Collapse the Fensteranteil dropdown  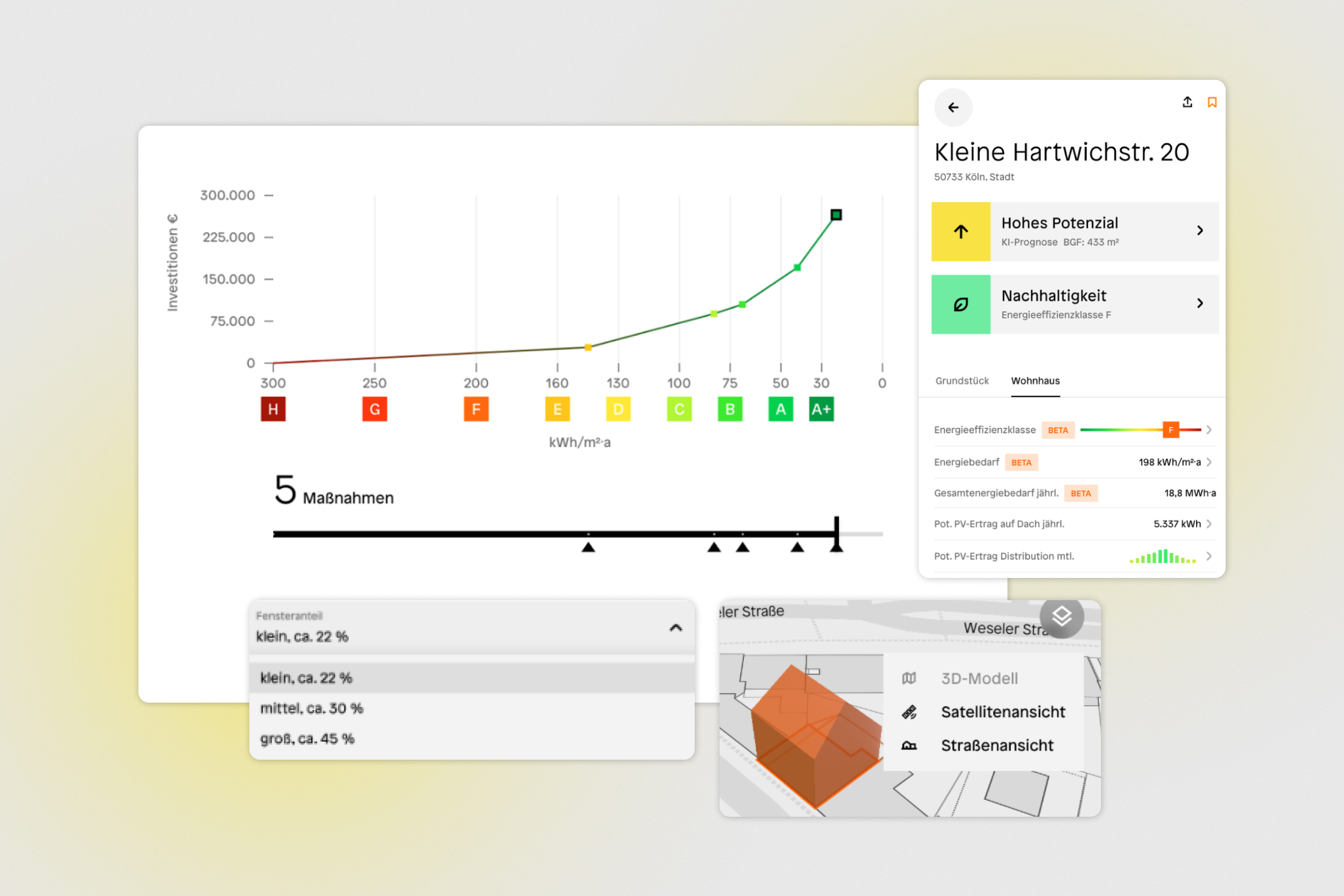click(675, 628)
